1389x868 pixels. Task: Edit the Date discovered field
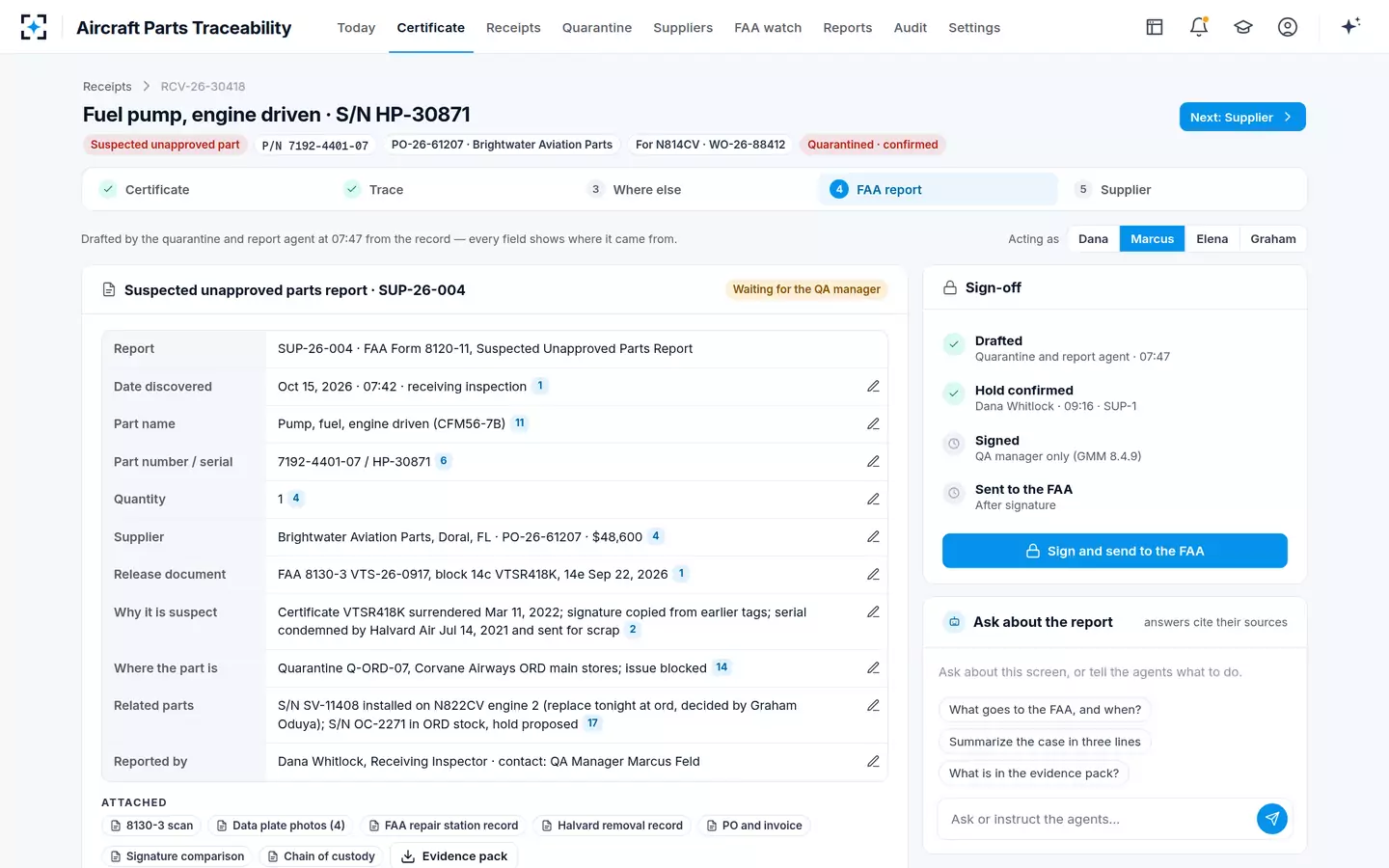coord(873,386)
